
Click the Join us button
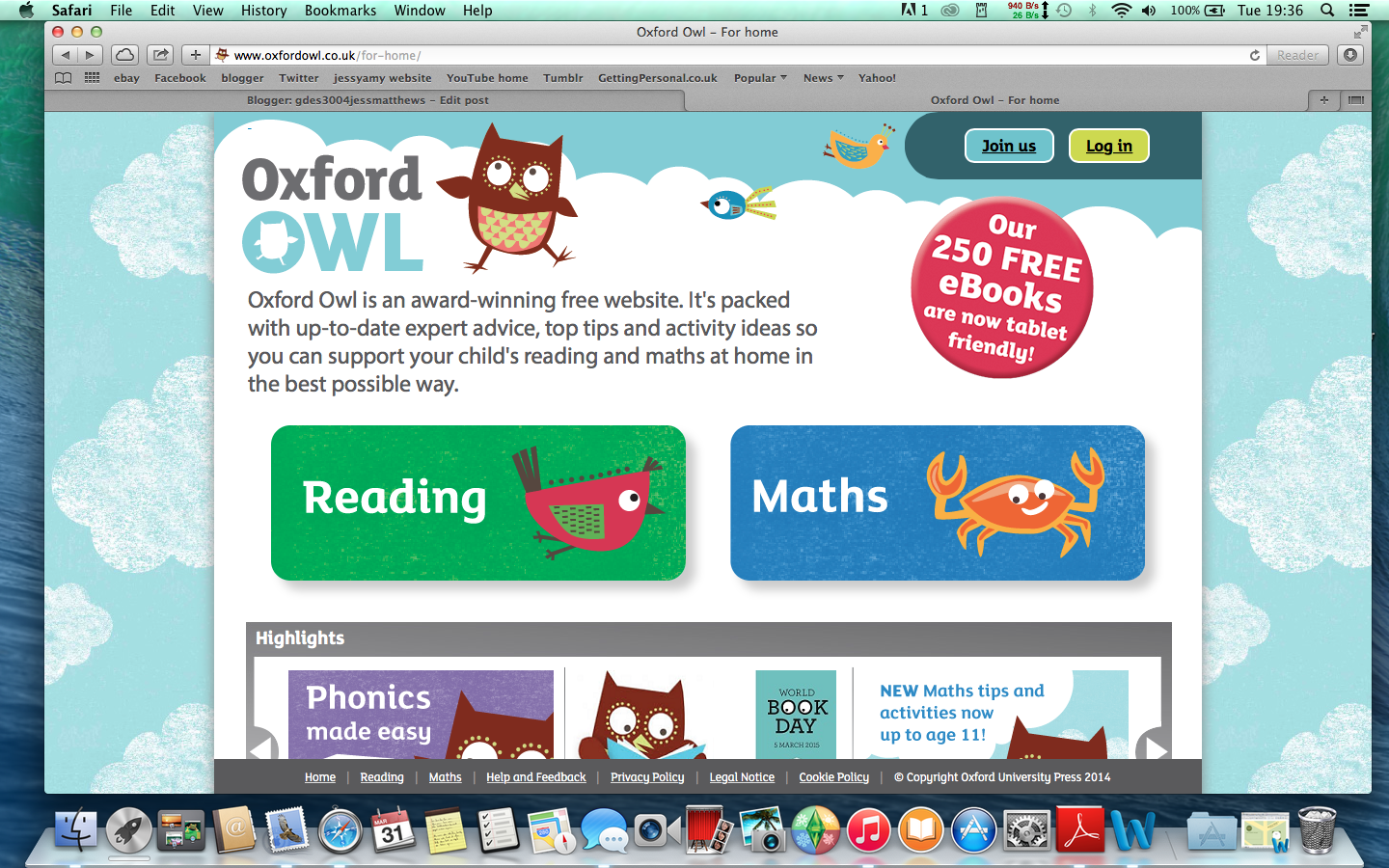click(x=1009, y=146)
